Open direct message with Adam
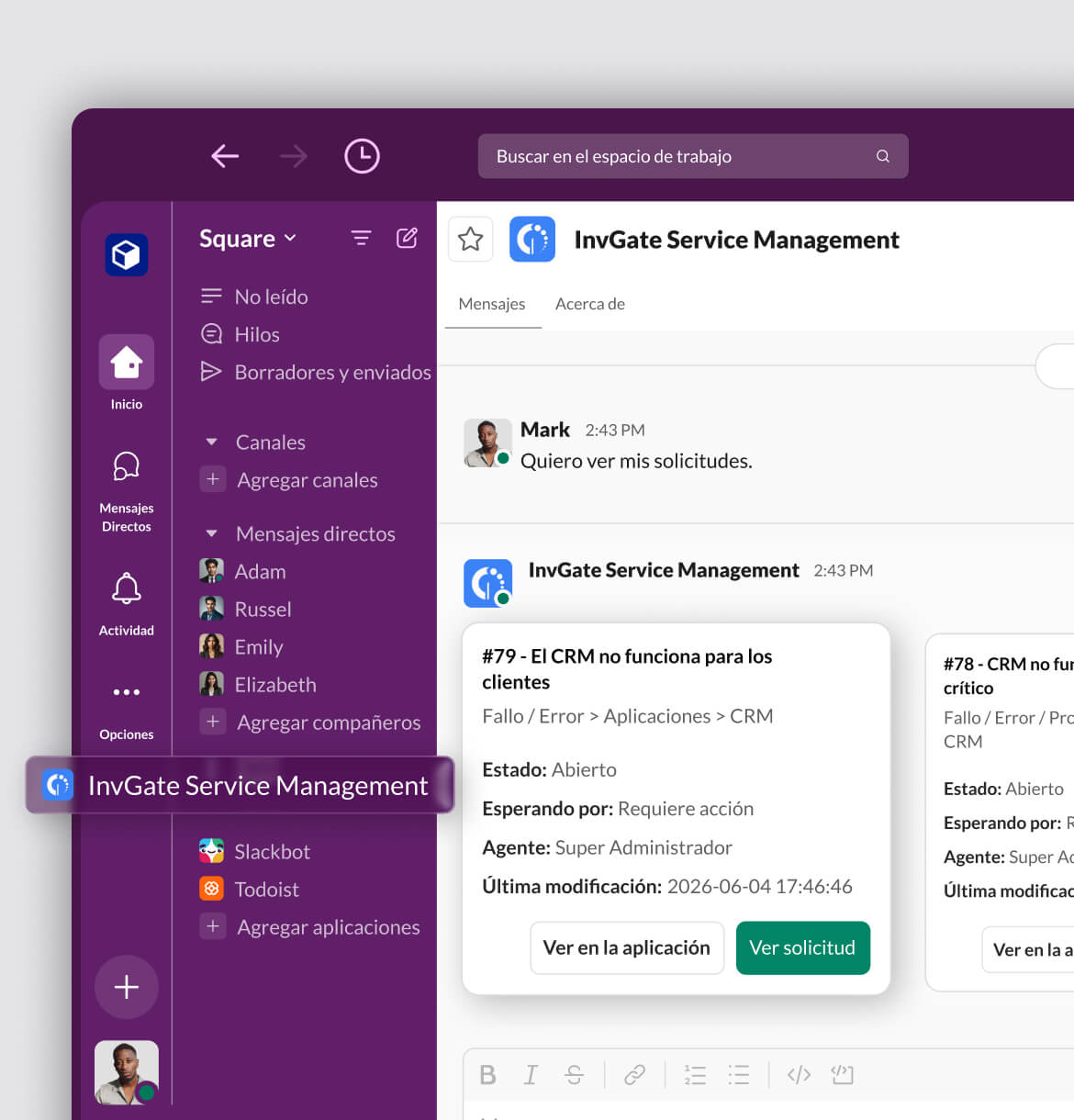Image resolution: width=1074 pixels, height=1120 pixels. coord(243,571)
